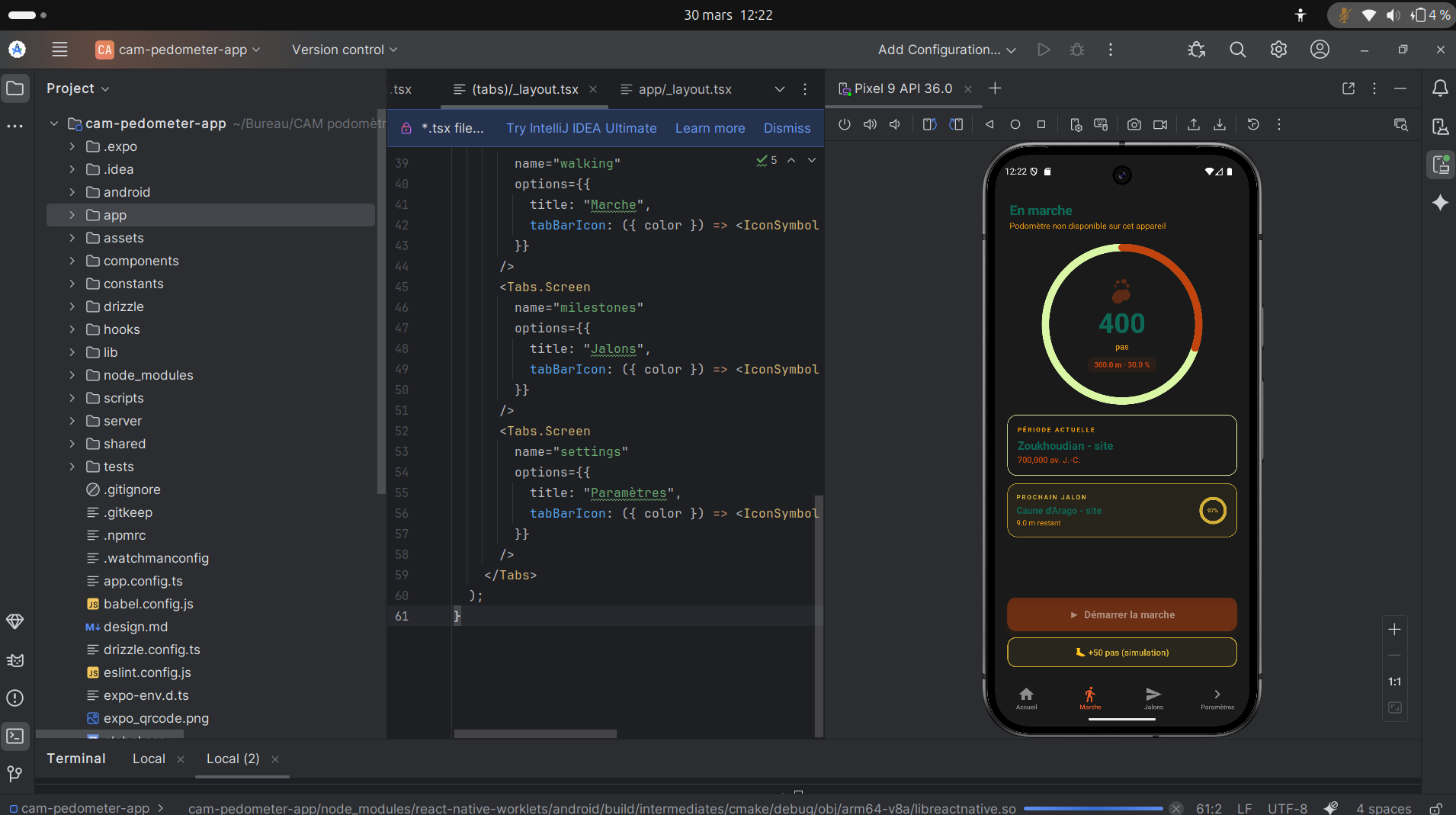Expand the components folder

coord(72,261)
